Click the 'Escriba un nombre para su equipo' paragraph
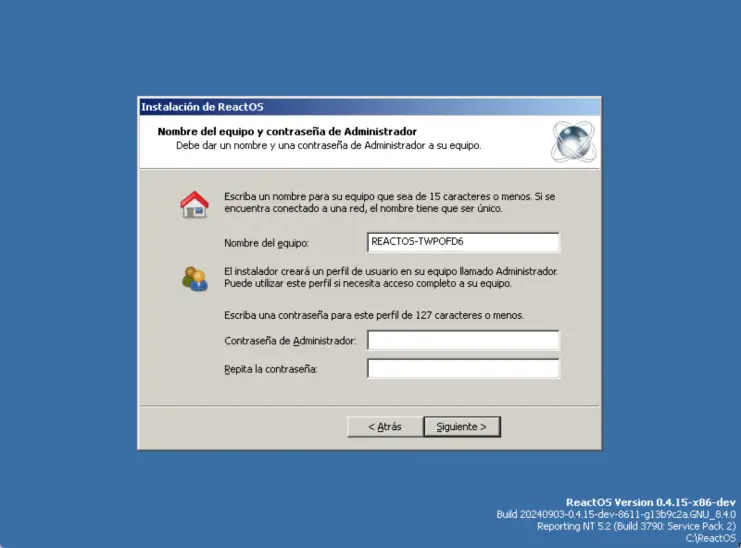This screenshot has height=548, width=741. 389,202
